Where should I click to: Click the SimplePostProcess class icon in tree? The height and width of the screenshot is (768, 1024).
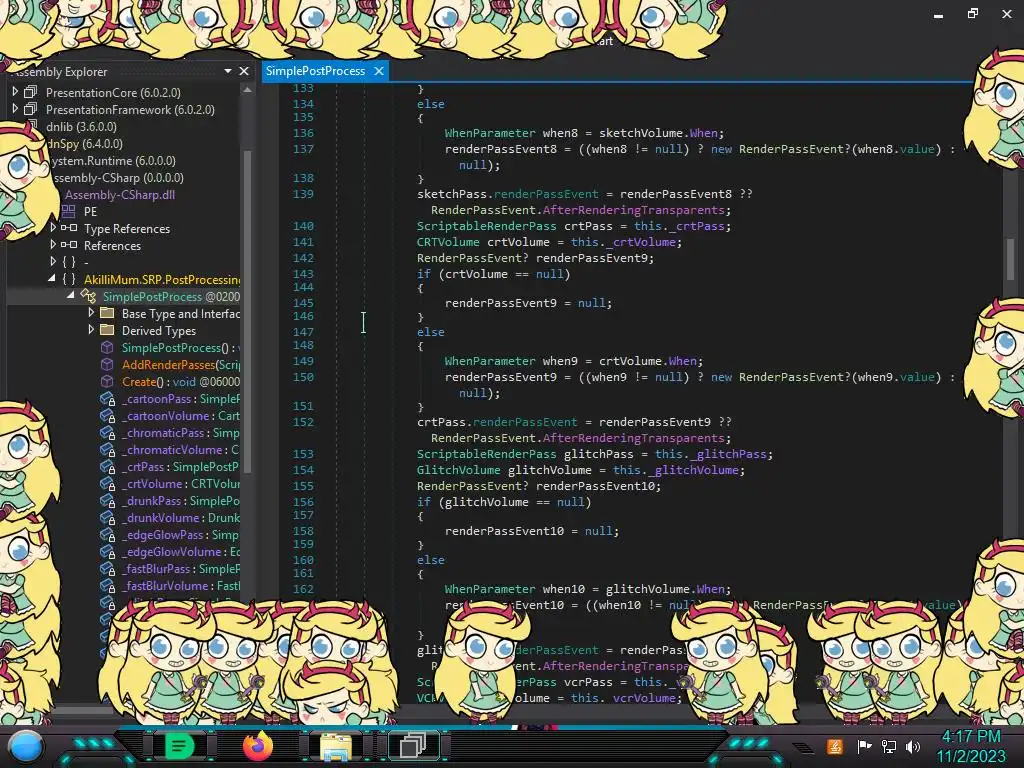pyautogui.click(x=88, y=296)
